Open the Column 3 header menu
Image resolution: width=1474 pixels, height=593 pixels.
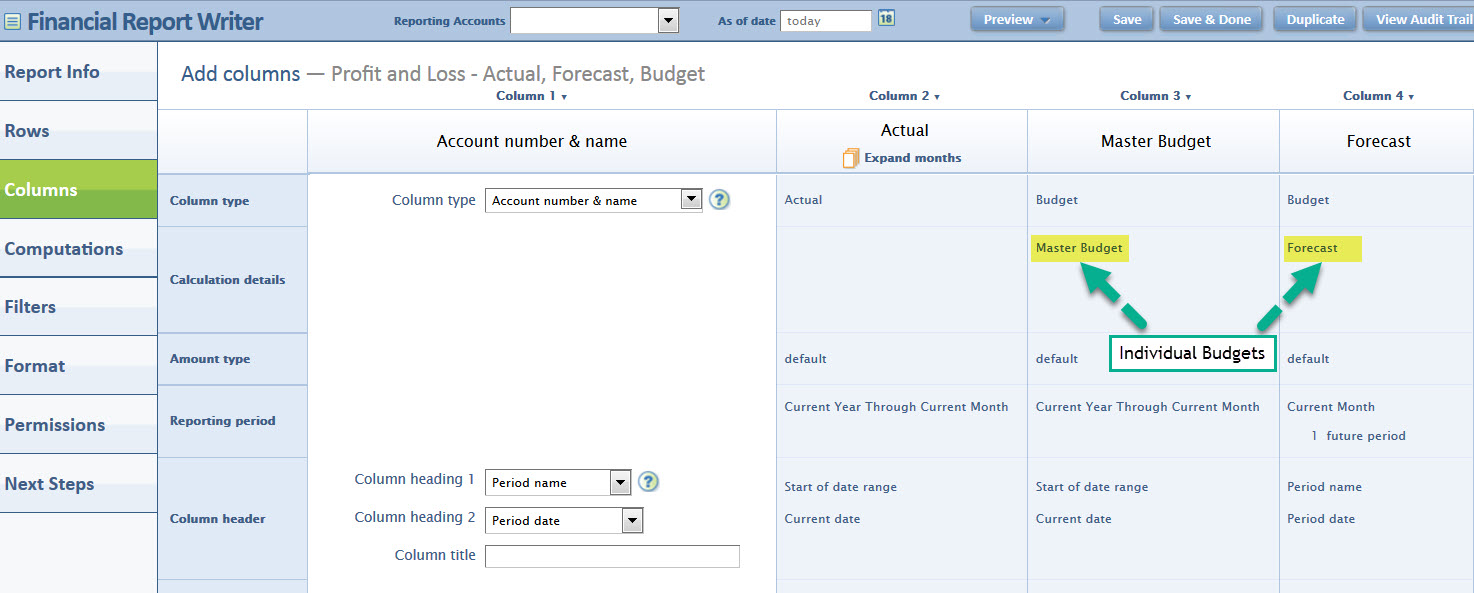pyautogui.click(x=1155, y=96)
